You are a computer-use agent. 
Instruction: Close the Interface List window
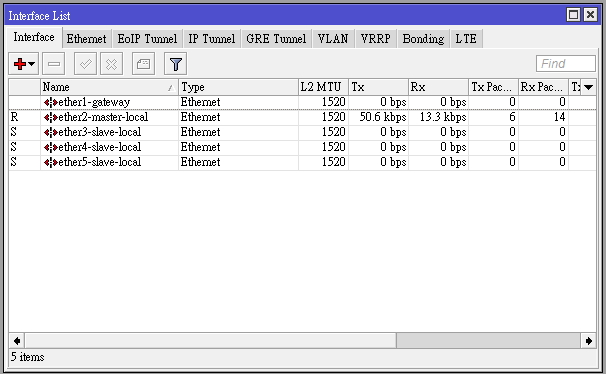pyautogui.click(x=590, y=15)
